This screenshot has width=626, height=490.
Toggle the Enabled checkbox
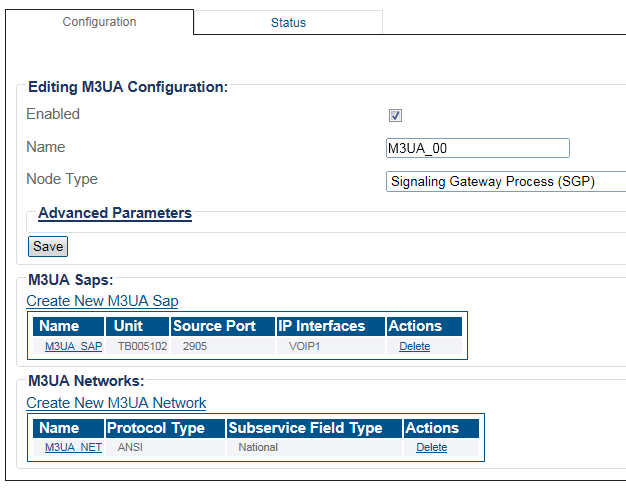coord(395,116)
